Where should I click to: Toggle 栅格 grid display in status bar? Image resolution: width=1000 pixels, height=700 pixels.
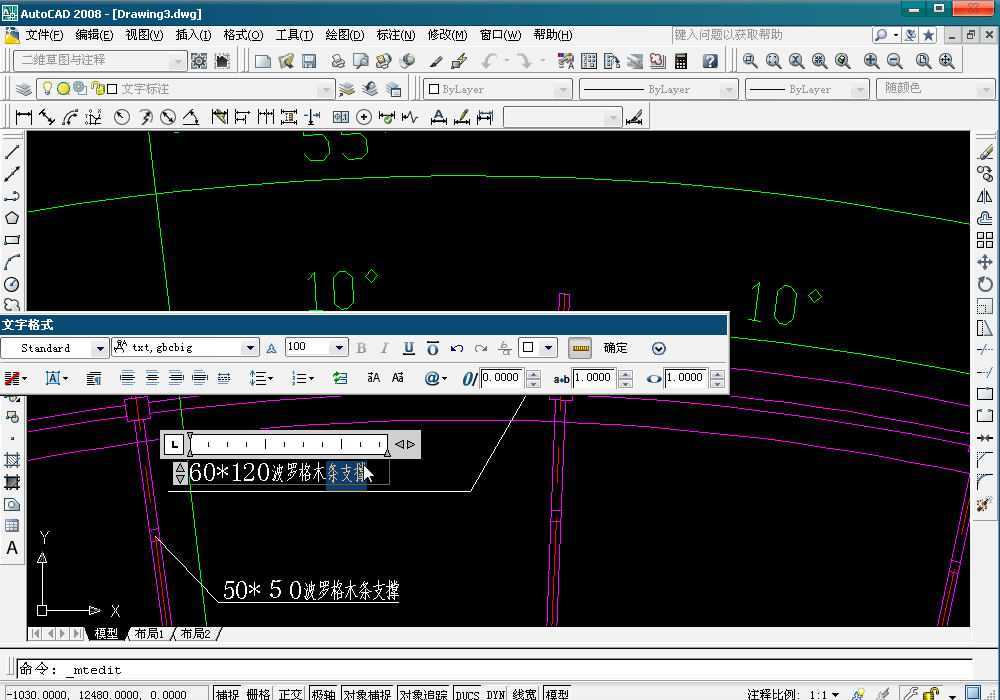click(x=258, y=694)
